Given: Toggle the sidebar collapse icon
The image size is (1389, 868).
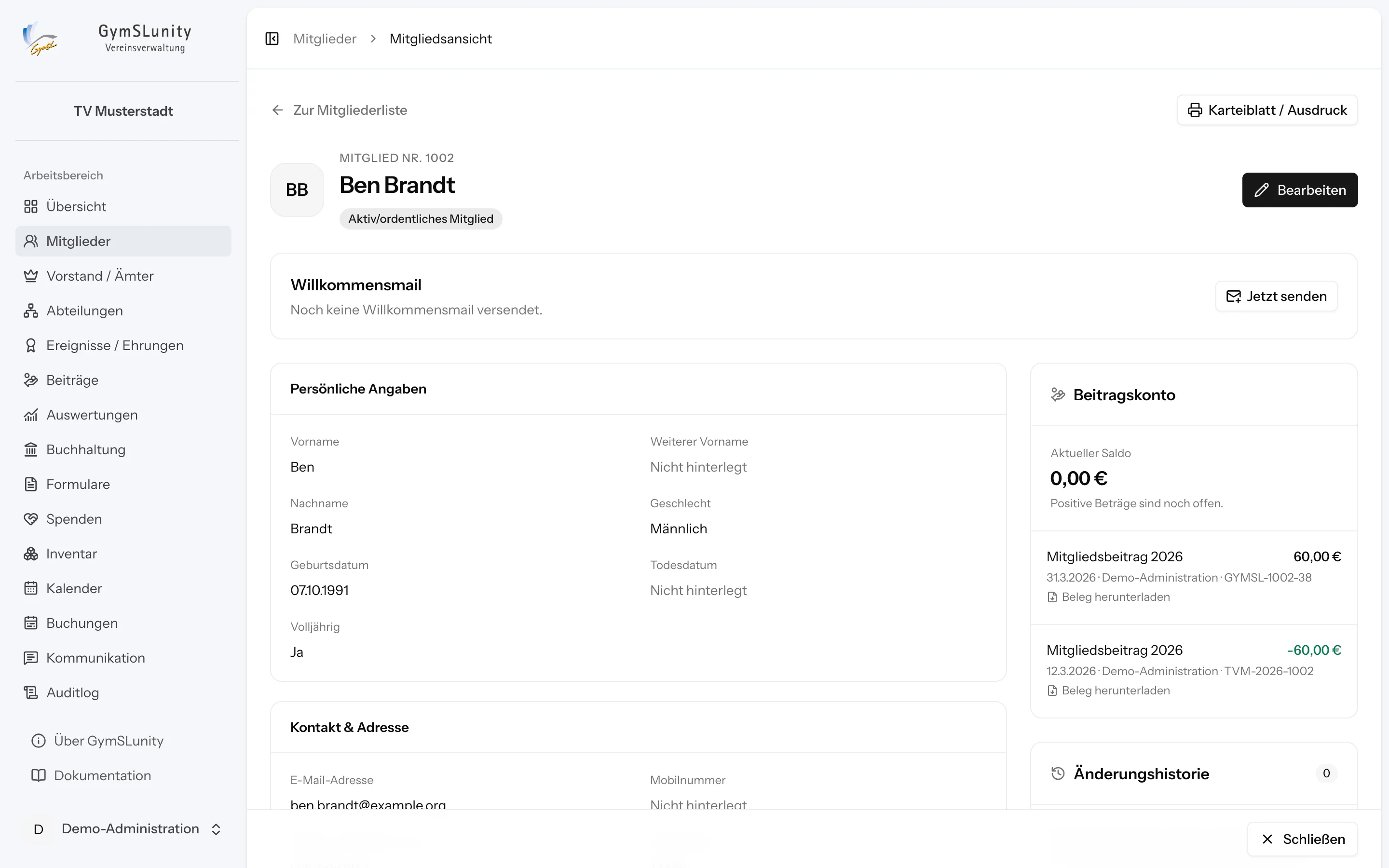Looking at the screenshot, I should pos(272,39).
